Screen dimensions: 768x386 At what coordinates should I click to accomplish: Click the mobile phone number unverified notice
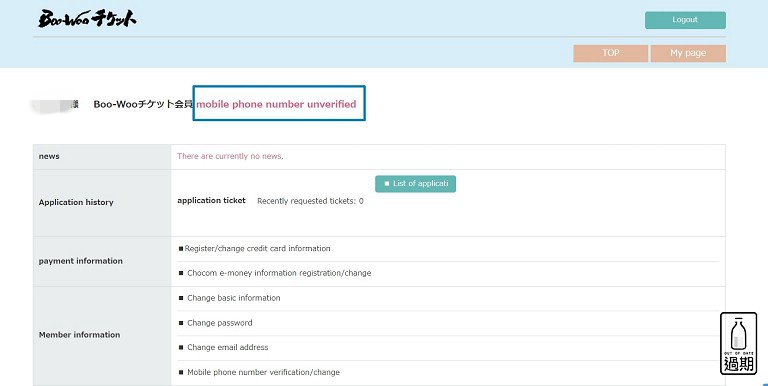pyautogui.click(x=276, y=104)
